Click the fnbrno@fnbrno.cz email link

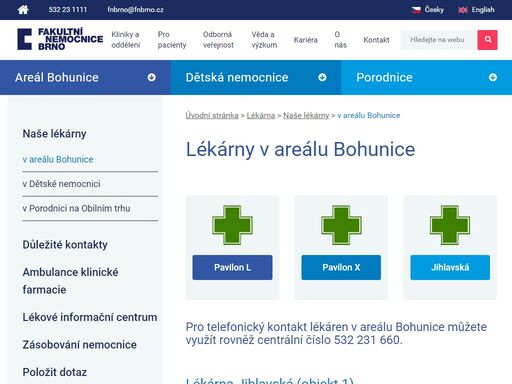[135, 10]
